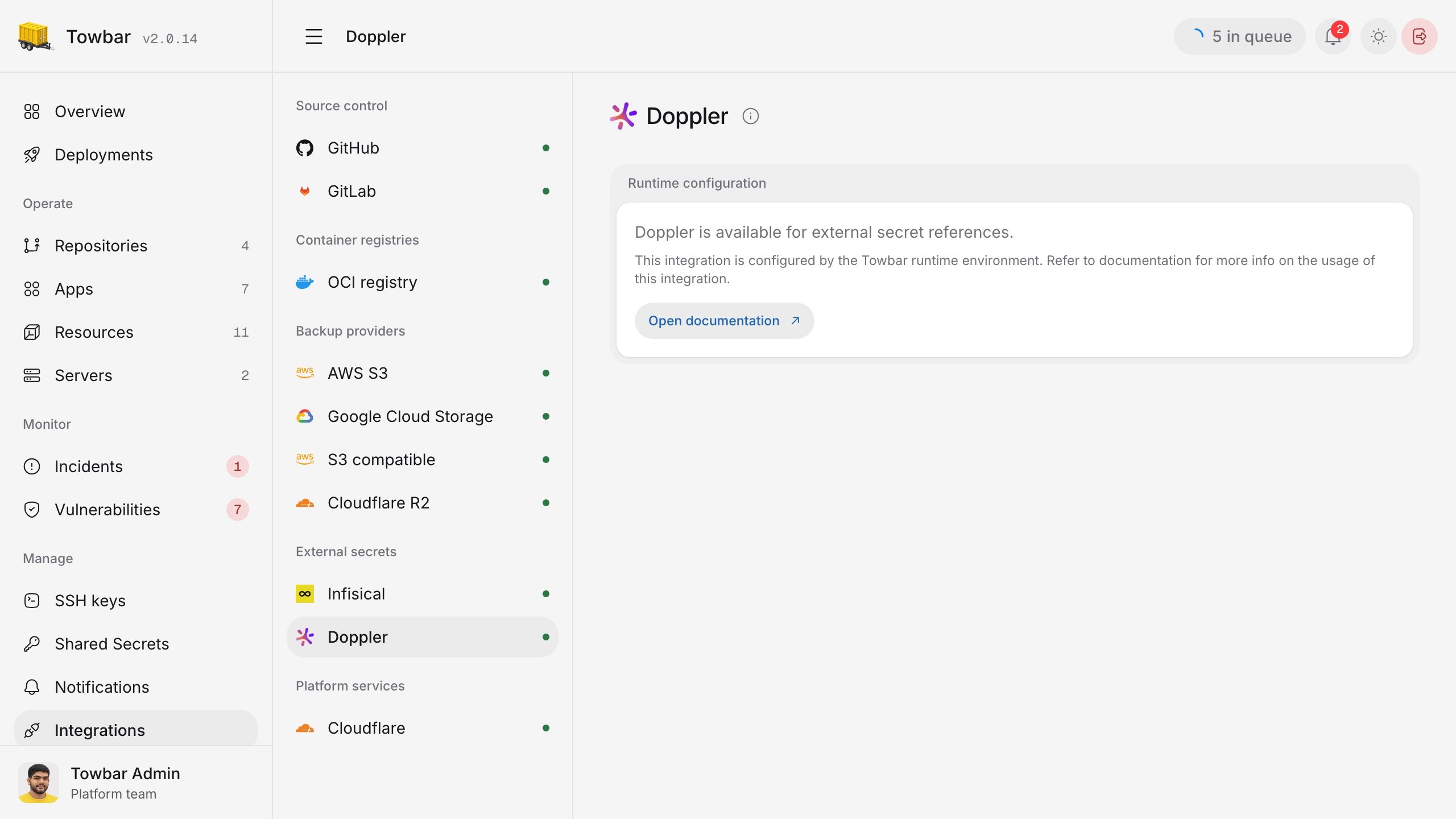Click the GitHub octocat icon
Image resolution: width=1456 pixels, height=819 pixels.
point(305,148)
